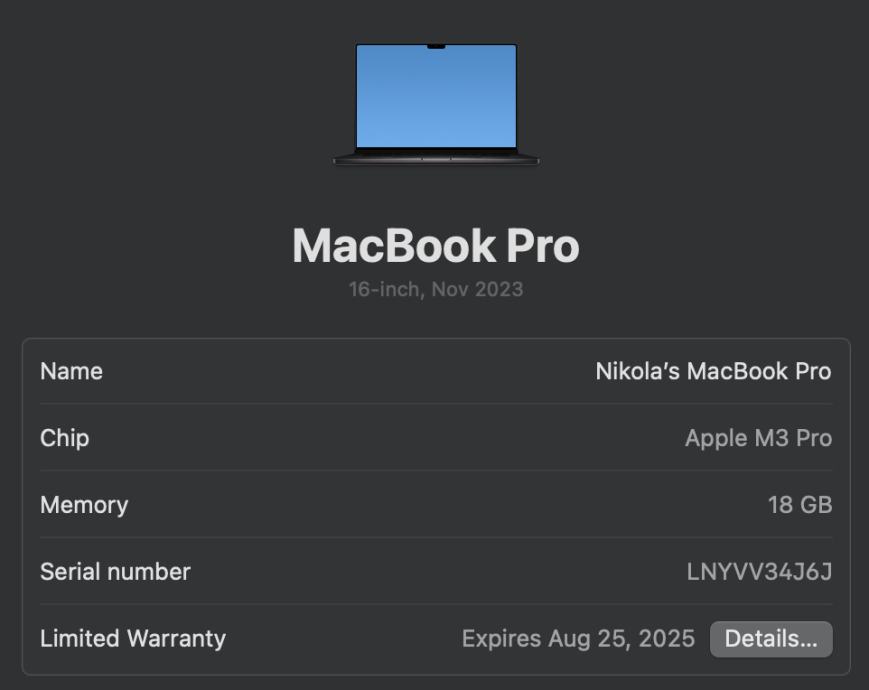The width and height of the screenshot is (869, 690).
Task: Click the serial number LNYVV34J6J
Action: [759, 572]
